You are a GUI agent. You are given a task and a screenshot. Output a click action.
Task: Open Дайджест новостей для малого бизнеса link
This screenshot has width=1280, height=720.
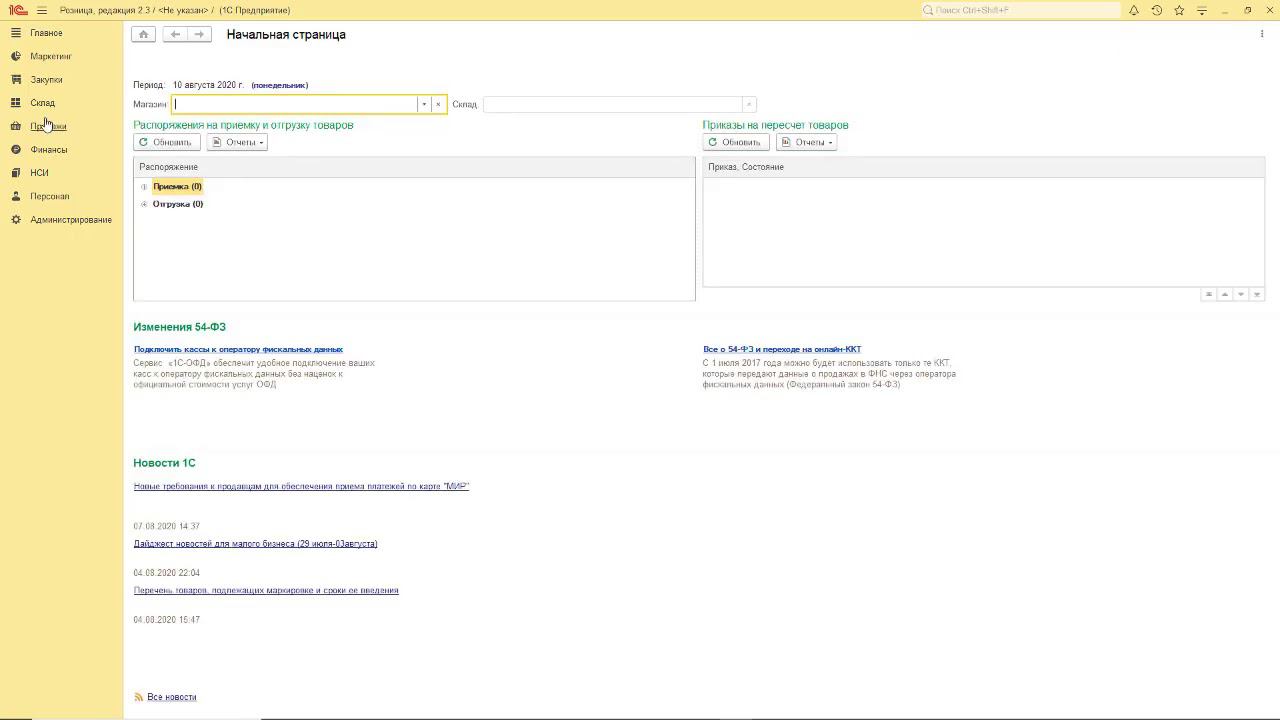pos(255,544)
